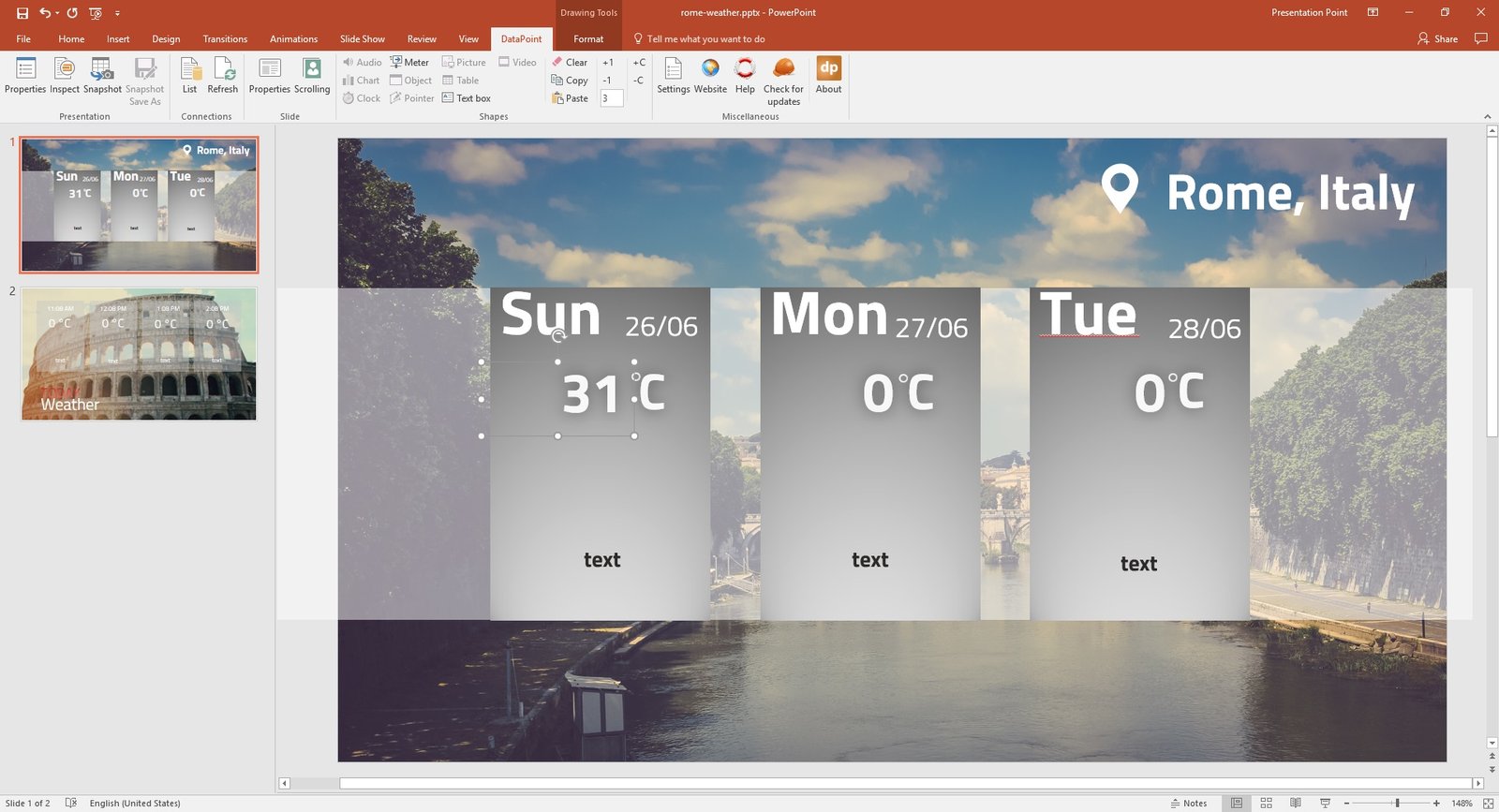The width and height of the screenshot is (1499, 812).
Task: Click the Share button
Action: pyautogui.click(x=1438, y=39)
